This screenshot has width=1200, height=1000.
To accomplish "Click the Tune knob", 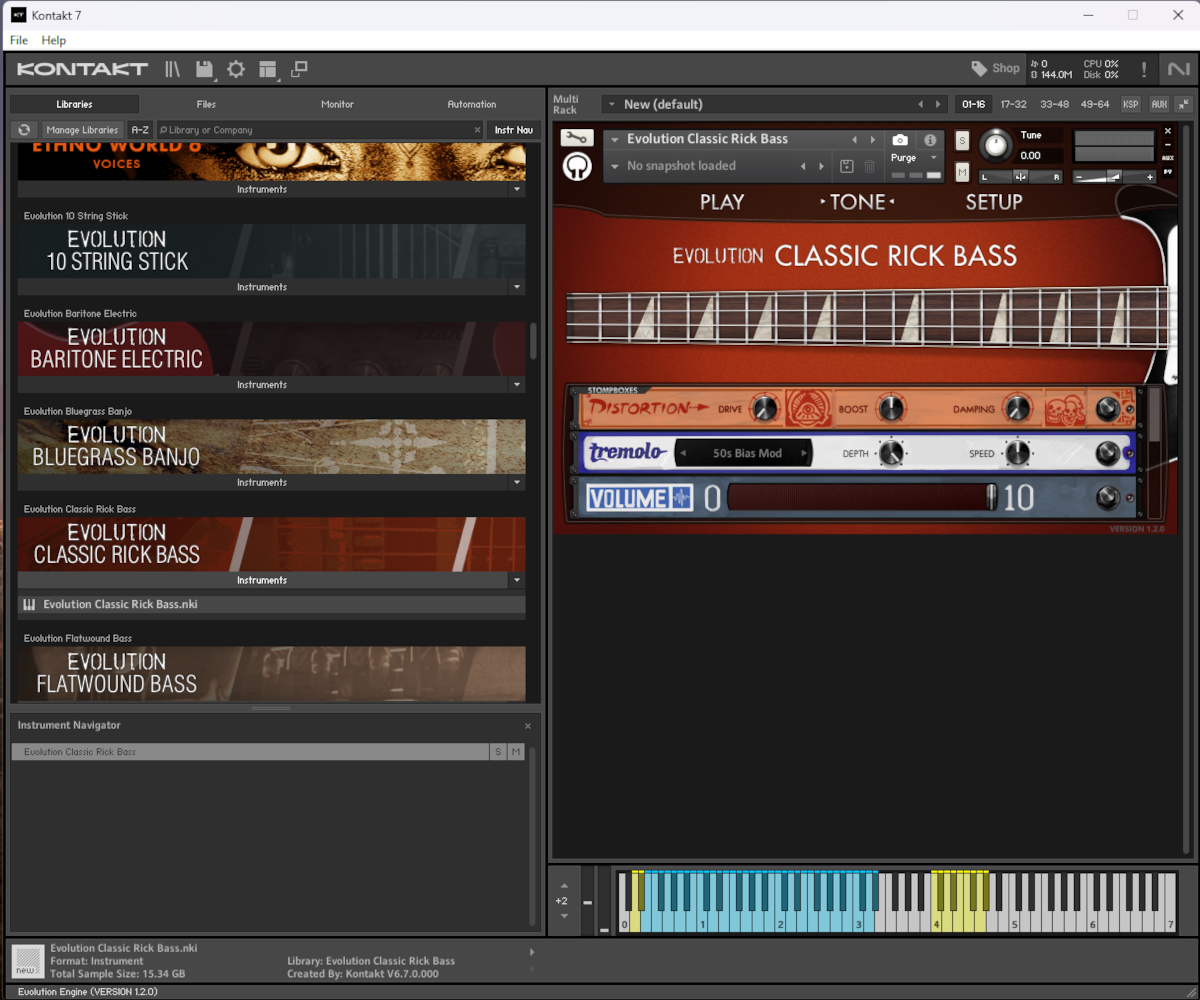I will [x=995, y=146].
